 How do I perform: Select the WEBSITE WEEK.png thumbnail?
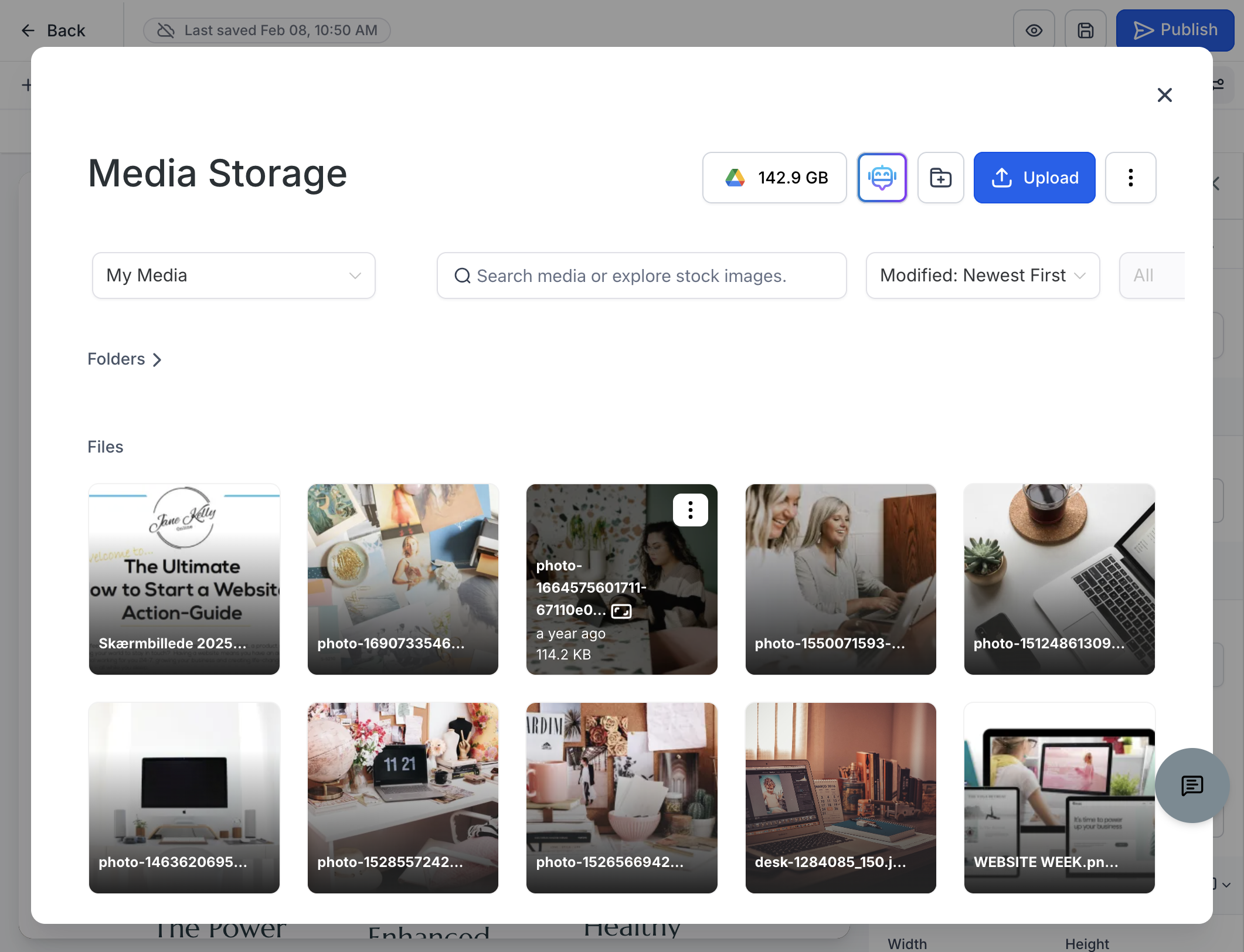(x=1059, y=798)
